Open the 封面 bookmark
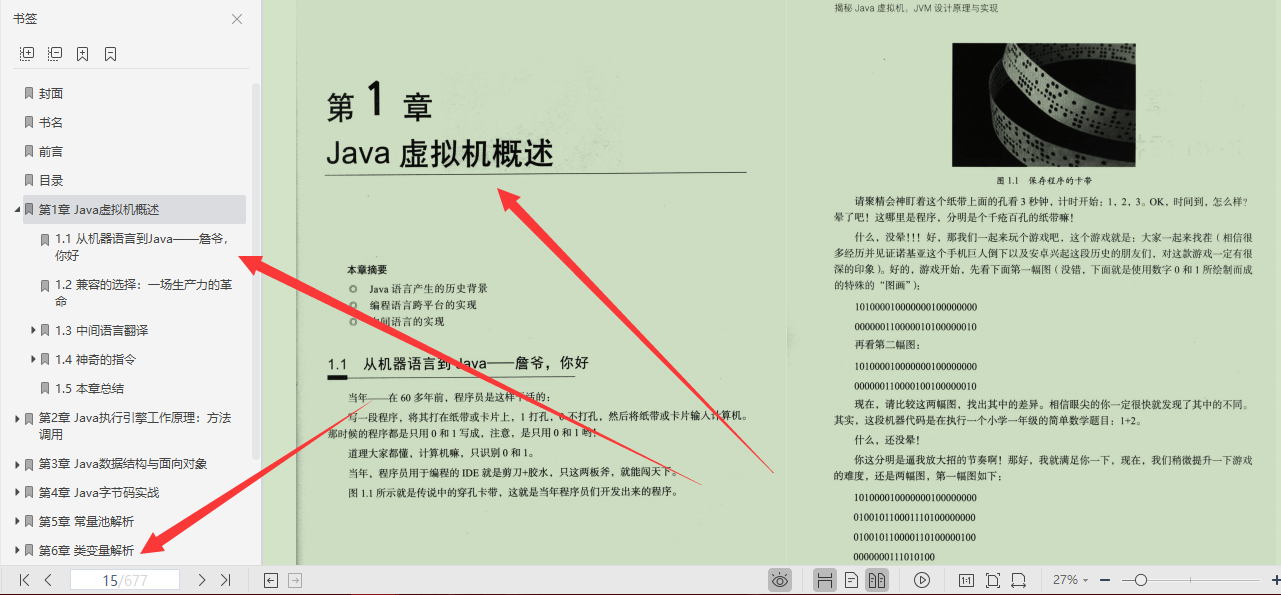Viewport: 1281px width, 595px height. click(x=51, y=93)
